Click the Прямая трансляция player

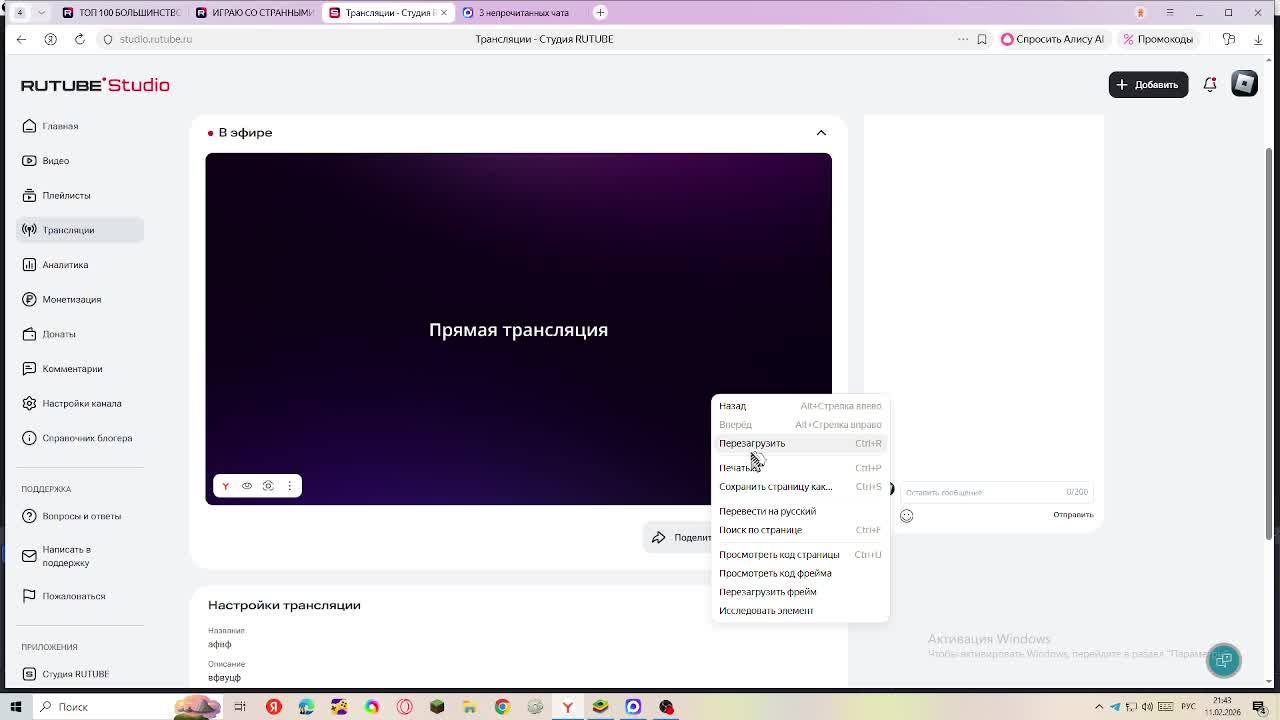pyautogui.click(x=518, y=329)
